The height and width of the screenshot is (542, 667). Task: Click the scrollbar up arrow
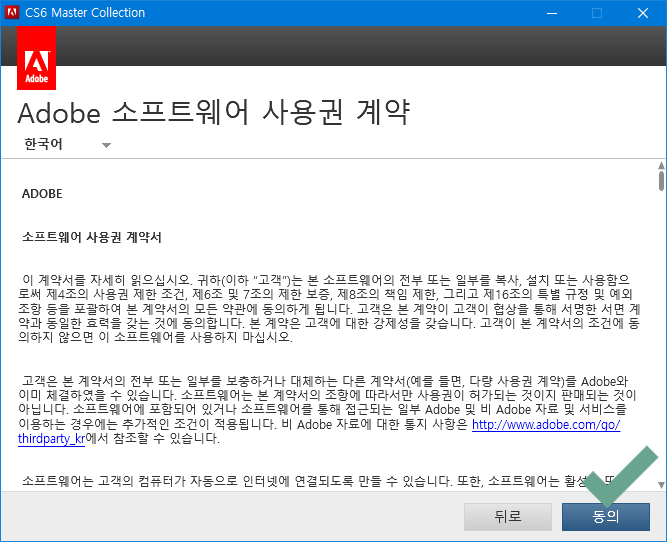[x=661, y=165]
